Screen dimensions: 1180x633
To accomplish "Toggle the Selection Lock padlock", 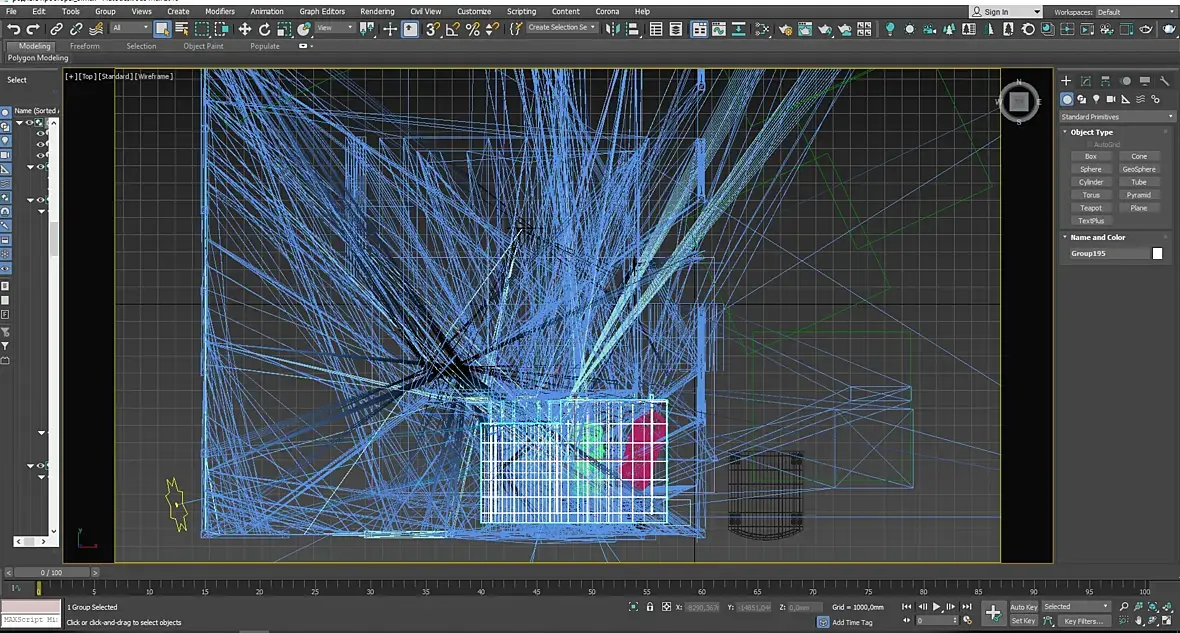I will [650, 607].
